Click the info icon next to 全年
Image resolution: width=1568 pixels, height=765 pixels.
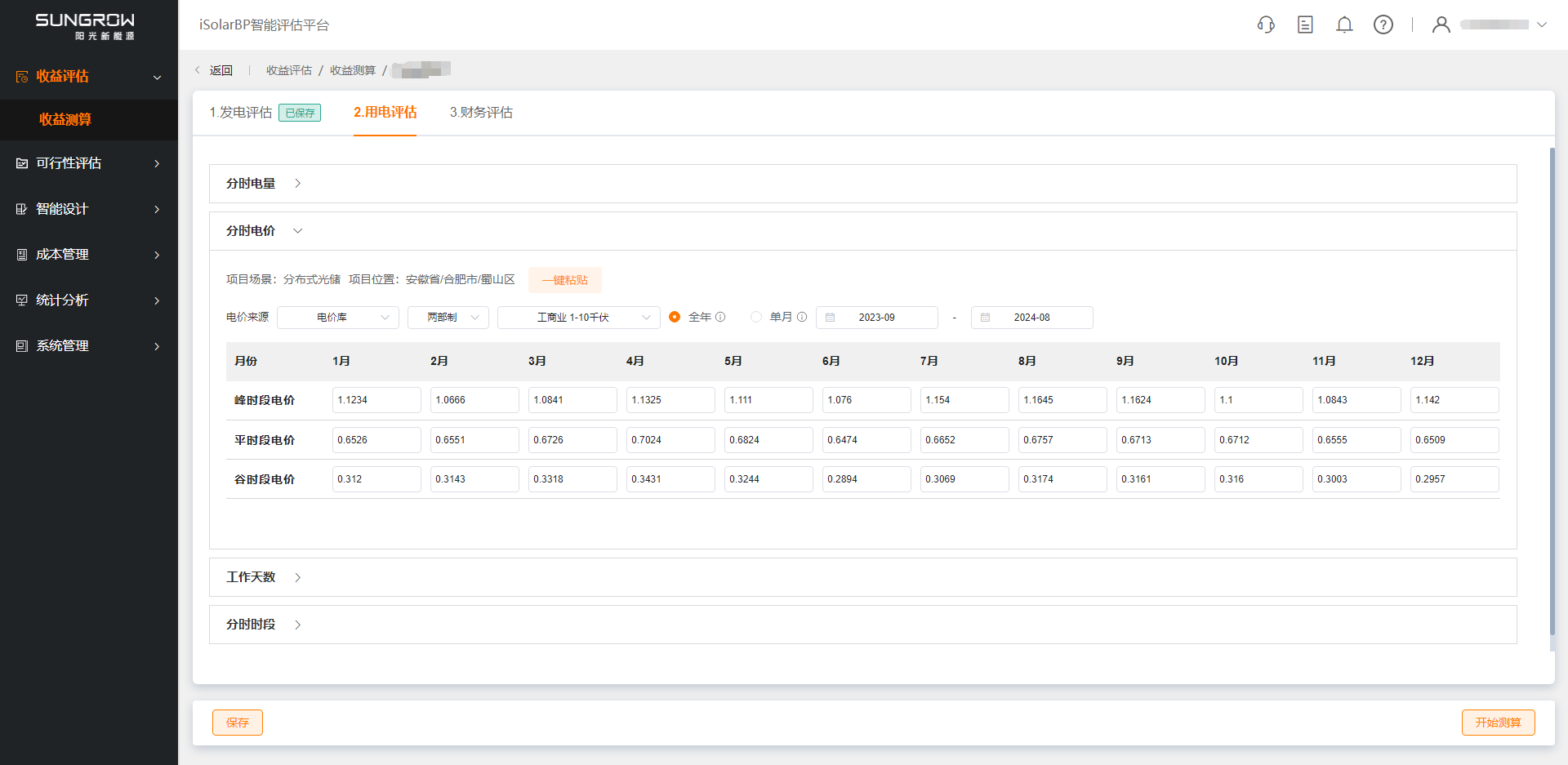pyautogui.click(x=720, y=317)
